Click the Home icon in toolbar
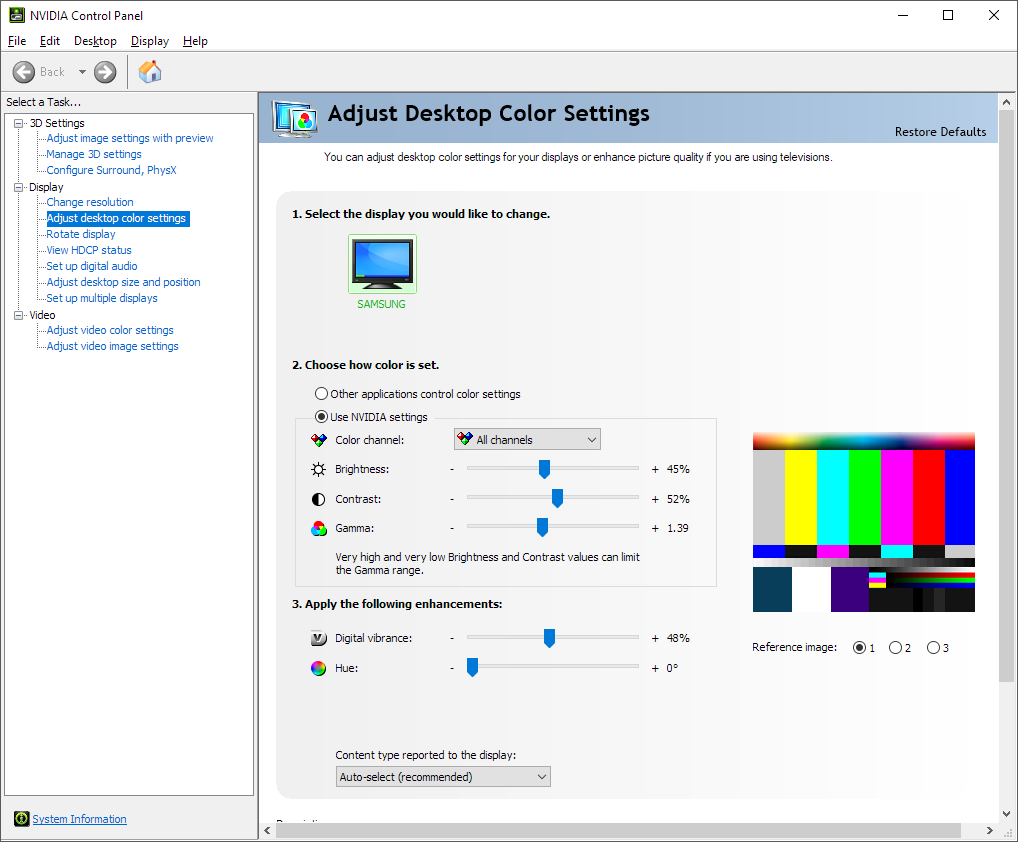Image resolution: width=1018 pixels, height=842 pixels. [150, 72]
